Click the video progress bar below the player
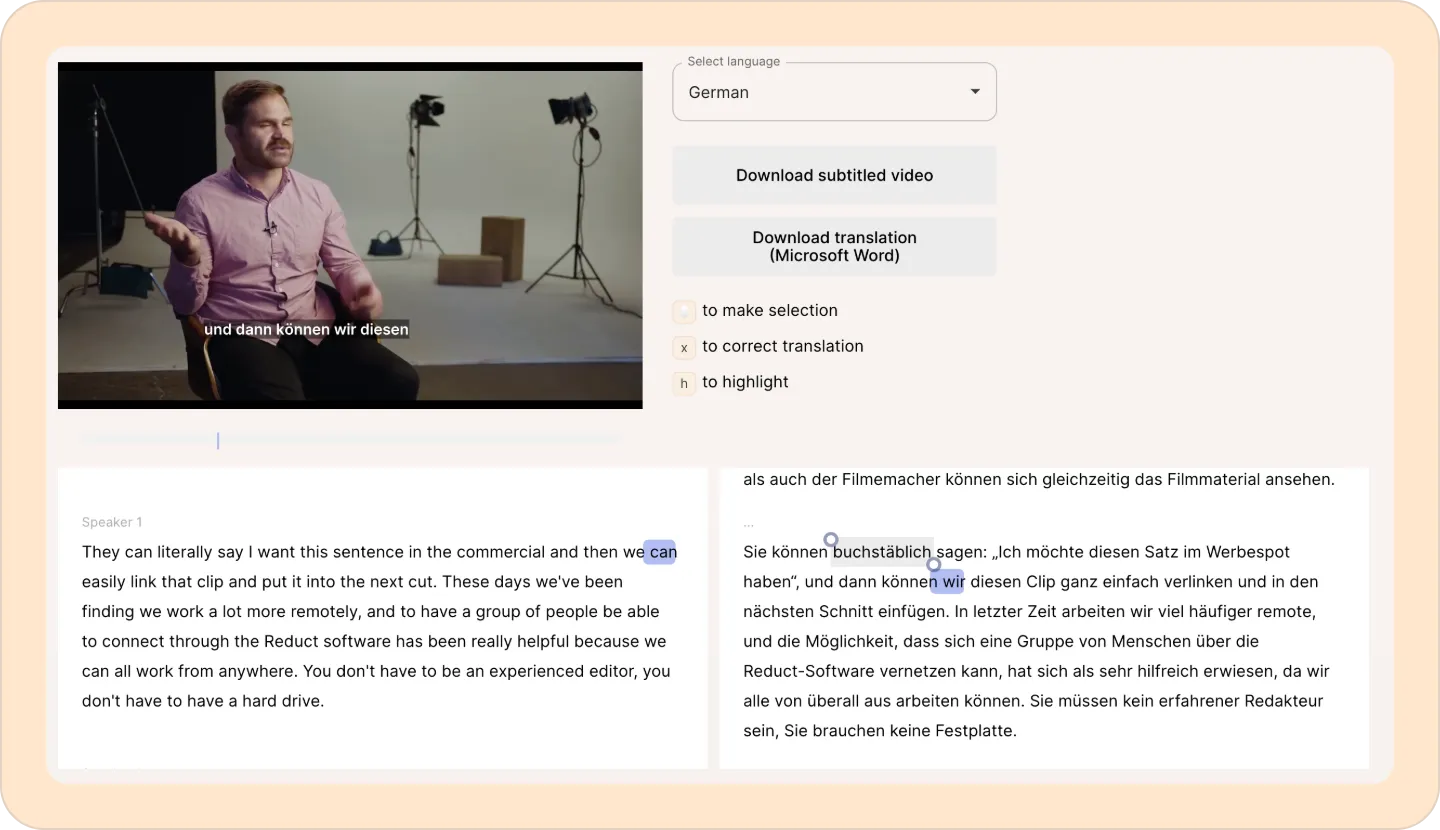The image size is (1440, 830). [x=350, y=439]
